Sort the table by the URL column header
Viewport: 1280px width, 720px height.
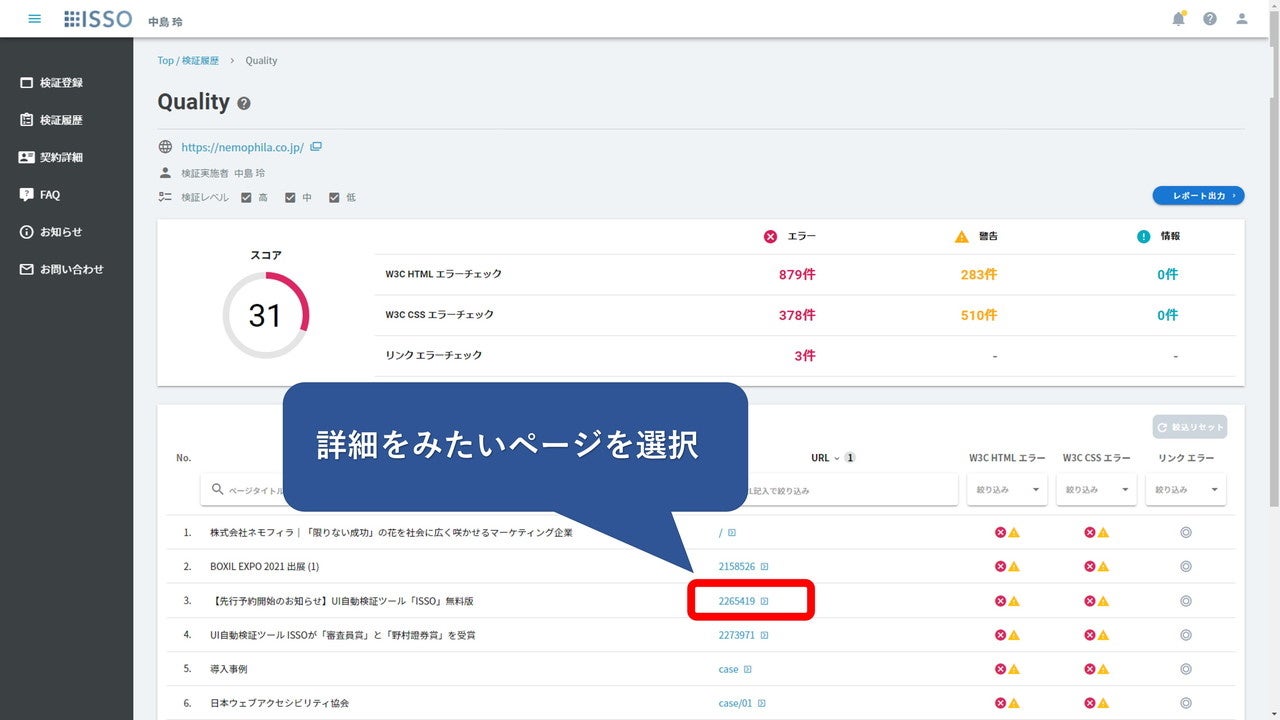point(820,458)
